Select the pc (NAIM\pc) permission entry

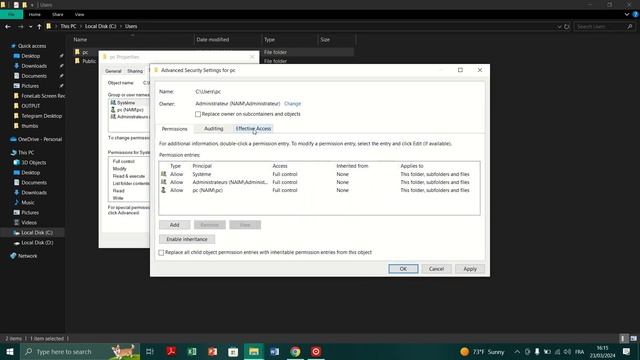click(x=319, y=190)
